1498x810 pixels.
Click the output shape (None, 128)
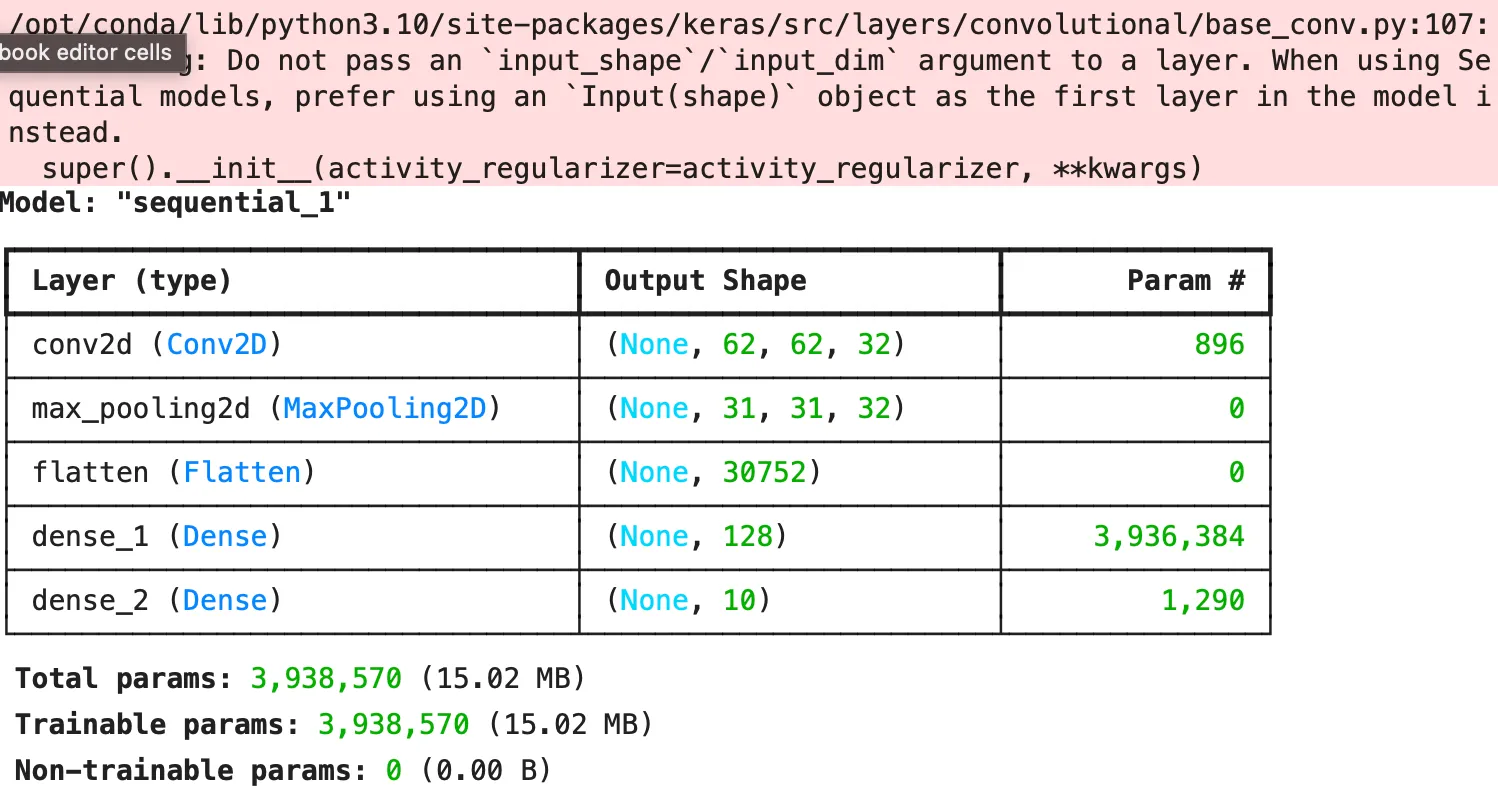696,537
